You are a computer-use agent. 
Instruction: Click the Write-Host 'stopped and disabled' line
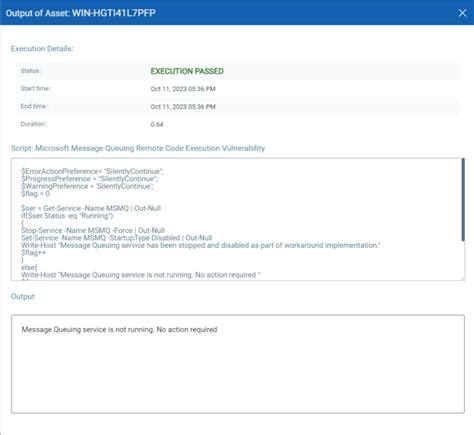(201, 245)
